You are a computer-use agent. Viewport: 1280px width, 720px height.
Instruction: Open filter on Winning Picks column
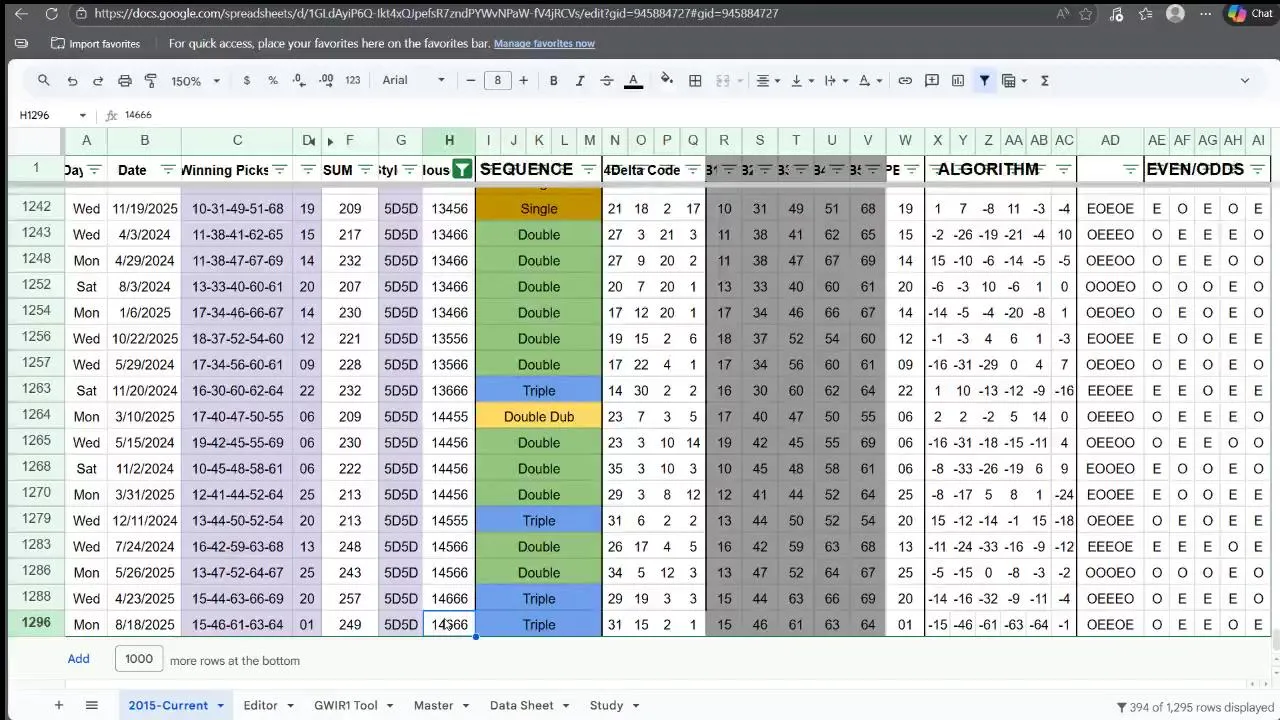280,170
